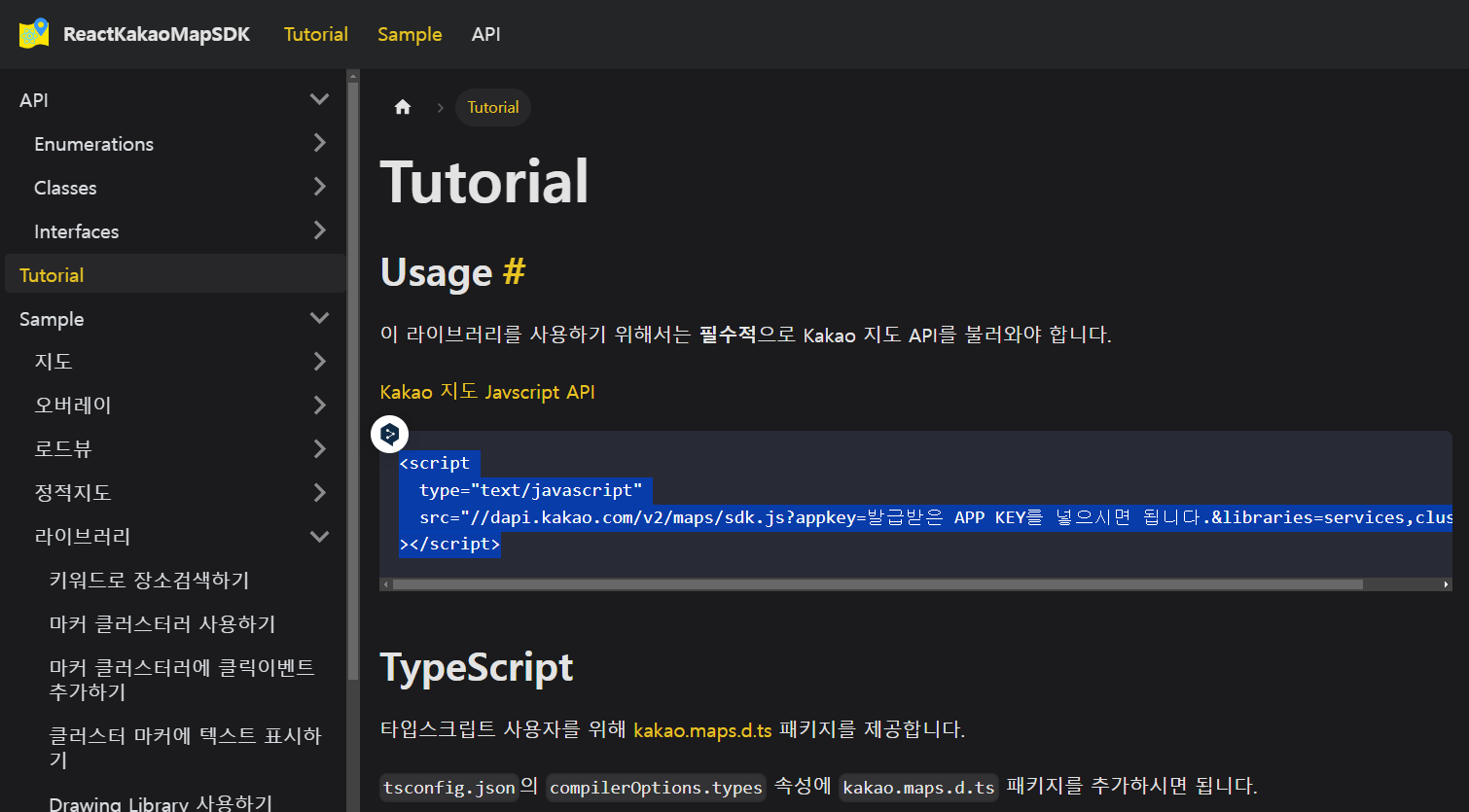Click the closing ></script> code line
Screen dimensions: 1469x812
[449, 544]
